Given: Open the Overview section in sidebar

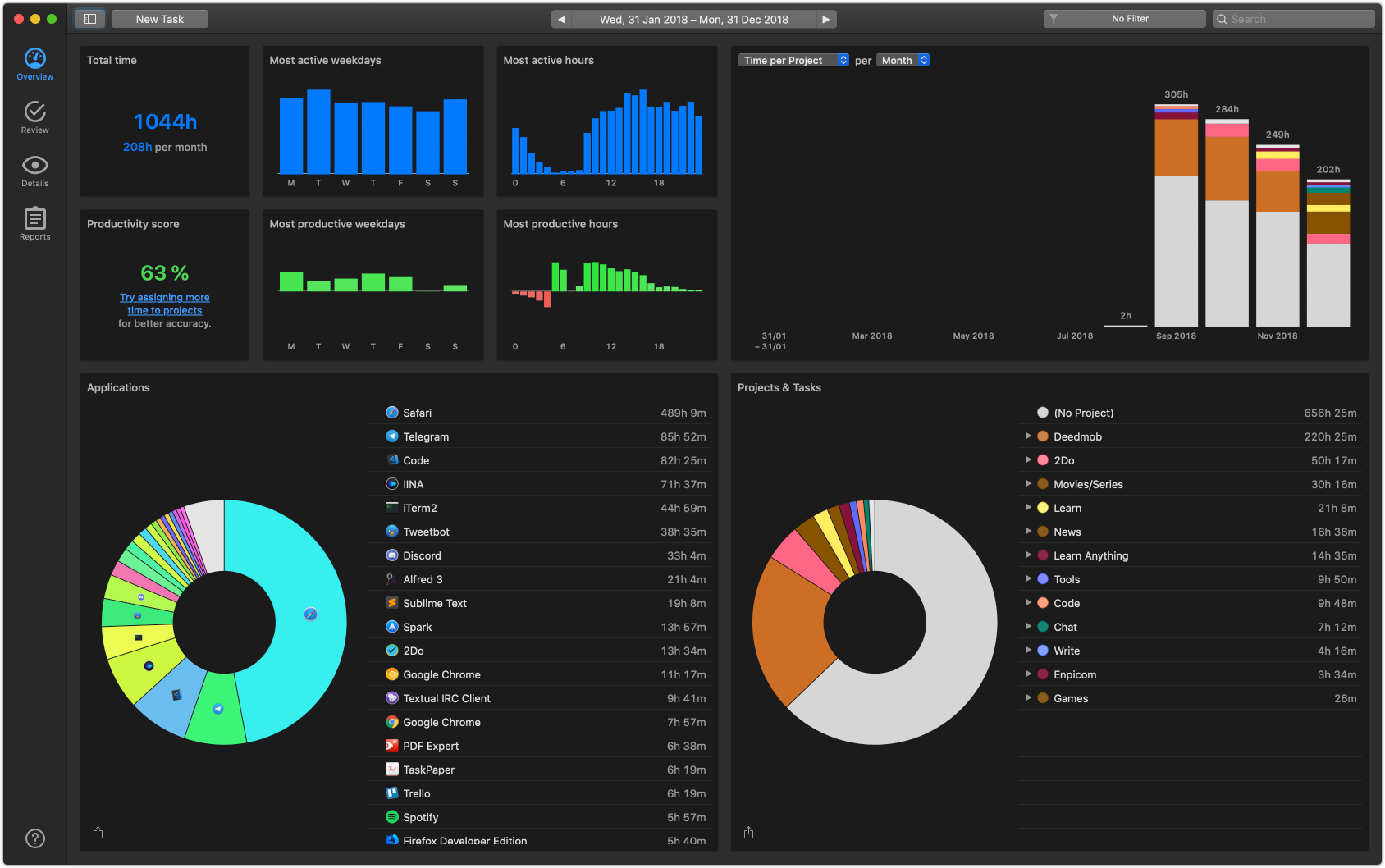Looking at the screenshot, I should pos(35,64).
